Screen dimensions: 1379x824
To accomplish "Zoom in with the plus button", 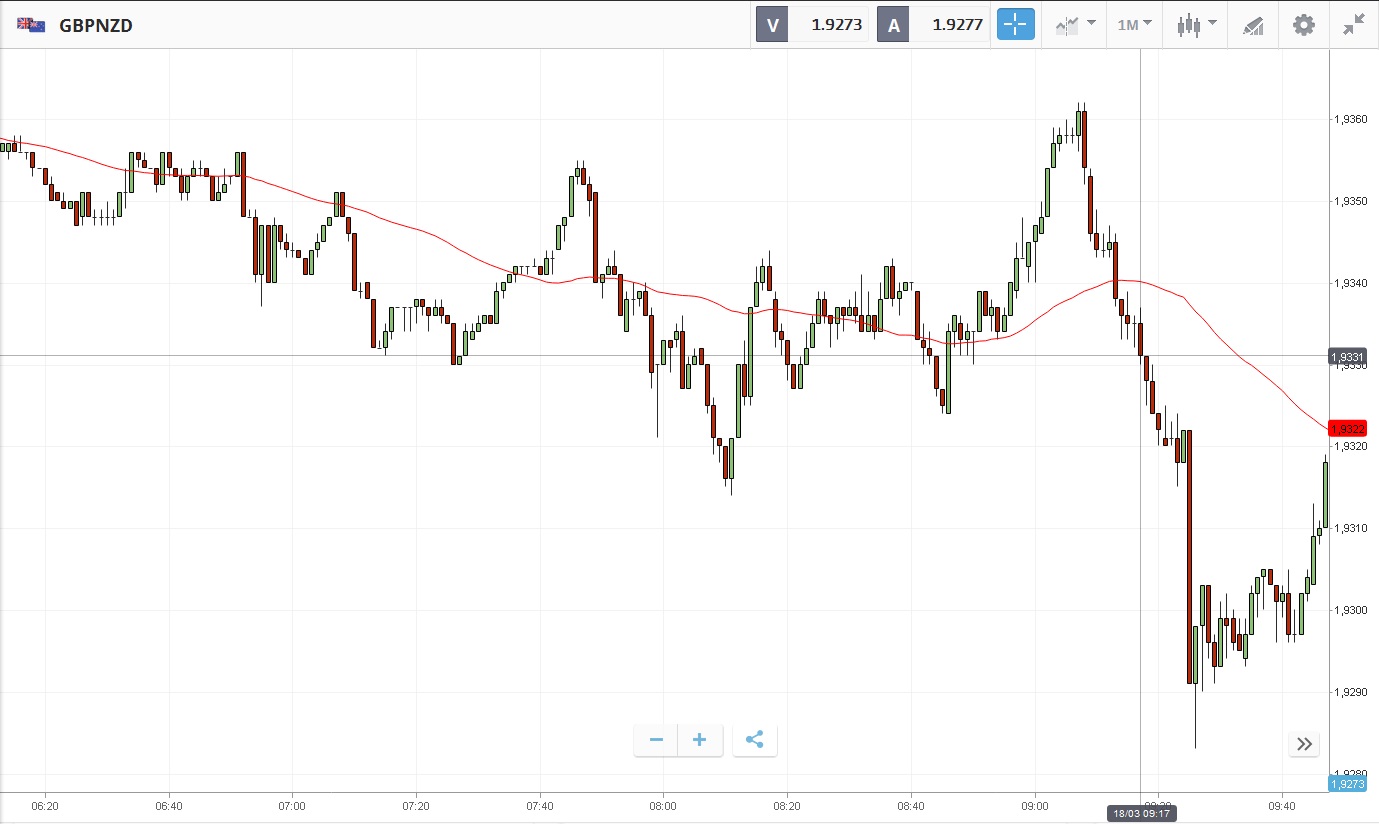I will click(x=700, y=740).
